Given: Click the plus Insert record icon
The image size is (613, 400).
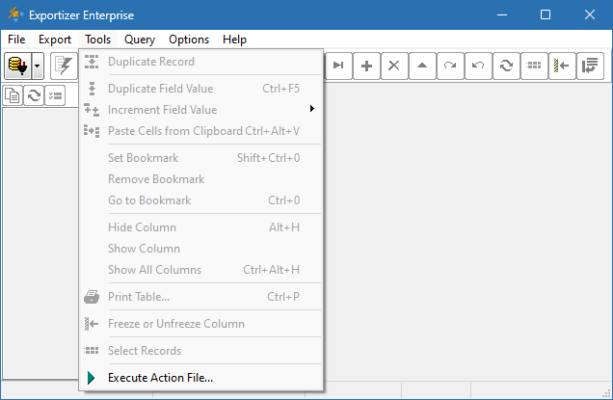Looking at the screenshot, I should 366,66.
